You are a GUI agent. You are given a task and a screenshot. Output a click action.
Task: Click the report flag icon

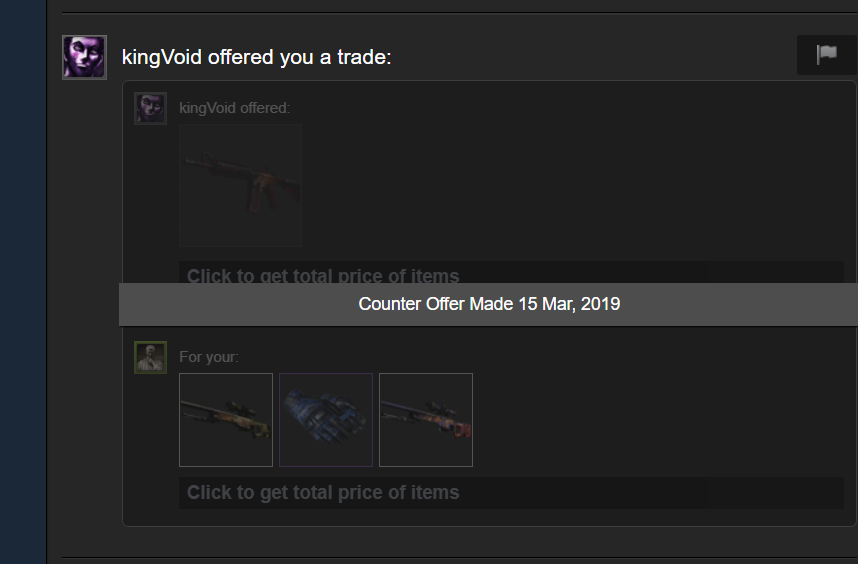click(x=827, y=55)
